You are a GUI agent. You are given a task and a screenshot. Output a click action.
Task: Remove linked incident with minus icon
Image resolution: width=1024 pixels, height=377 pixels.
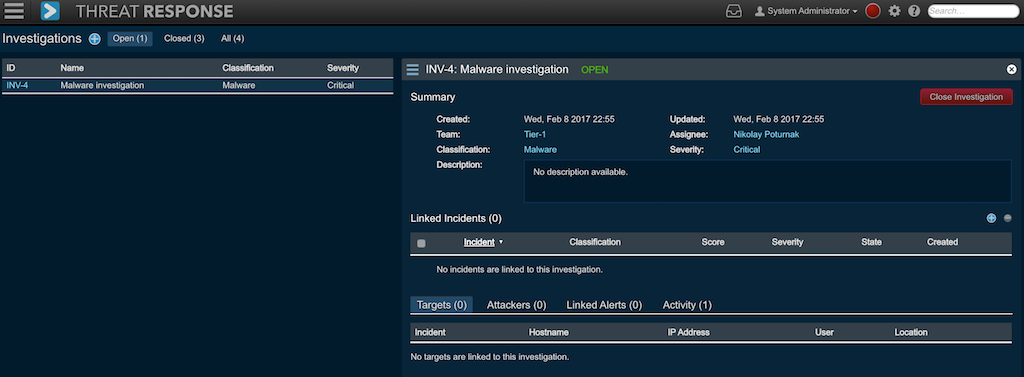point(1008,218)
